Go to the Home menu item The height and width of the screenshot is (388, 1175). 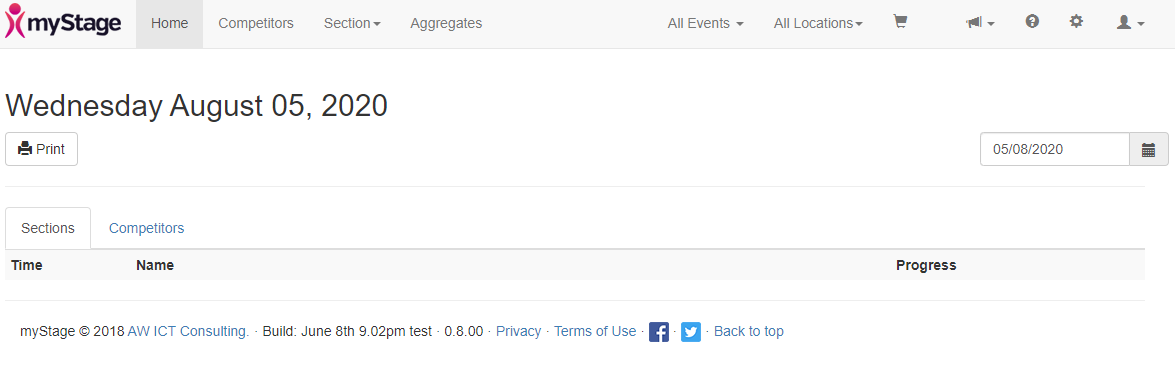point(169,23)
